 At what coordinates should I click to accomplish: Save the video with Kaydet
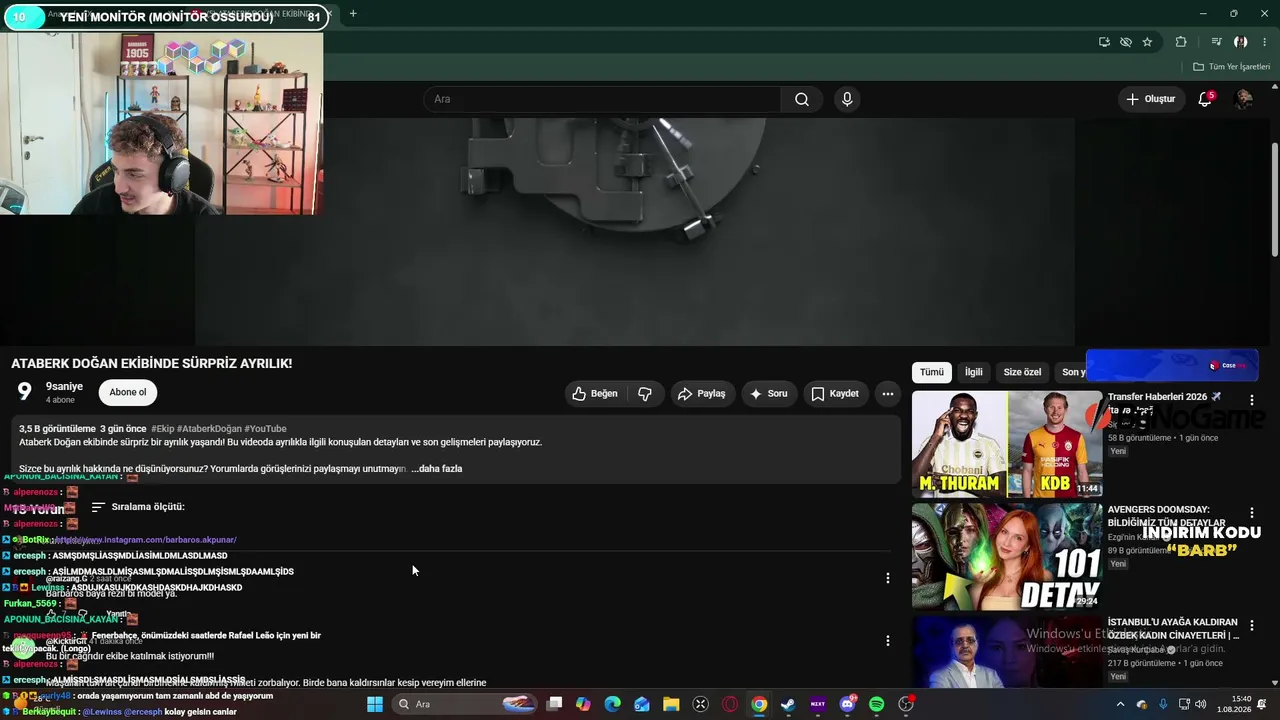835,394
